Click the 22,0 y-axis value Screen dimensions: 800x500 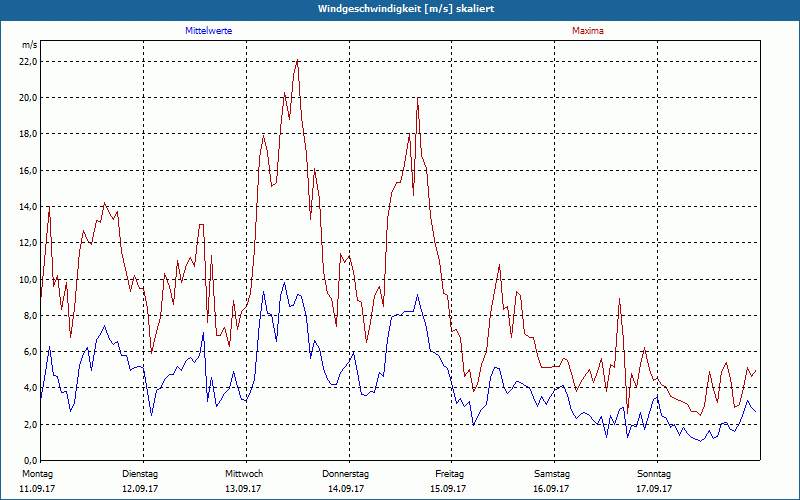(x=30, y=62)
